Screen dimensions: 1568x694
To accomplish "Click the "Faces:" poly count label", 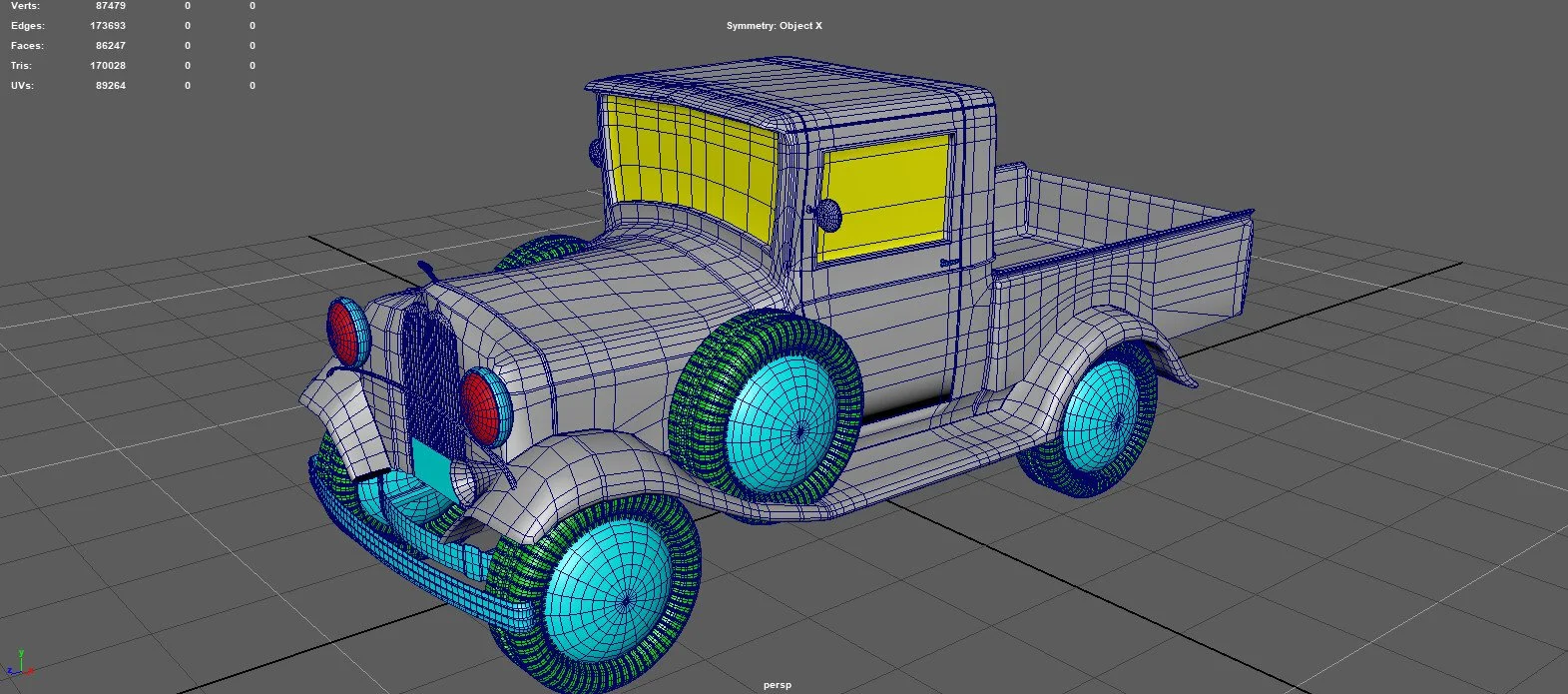I will click(27, 46).
